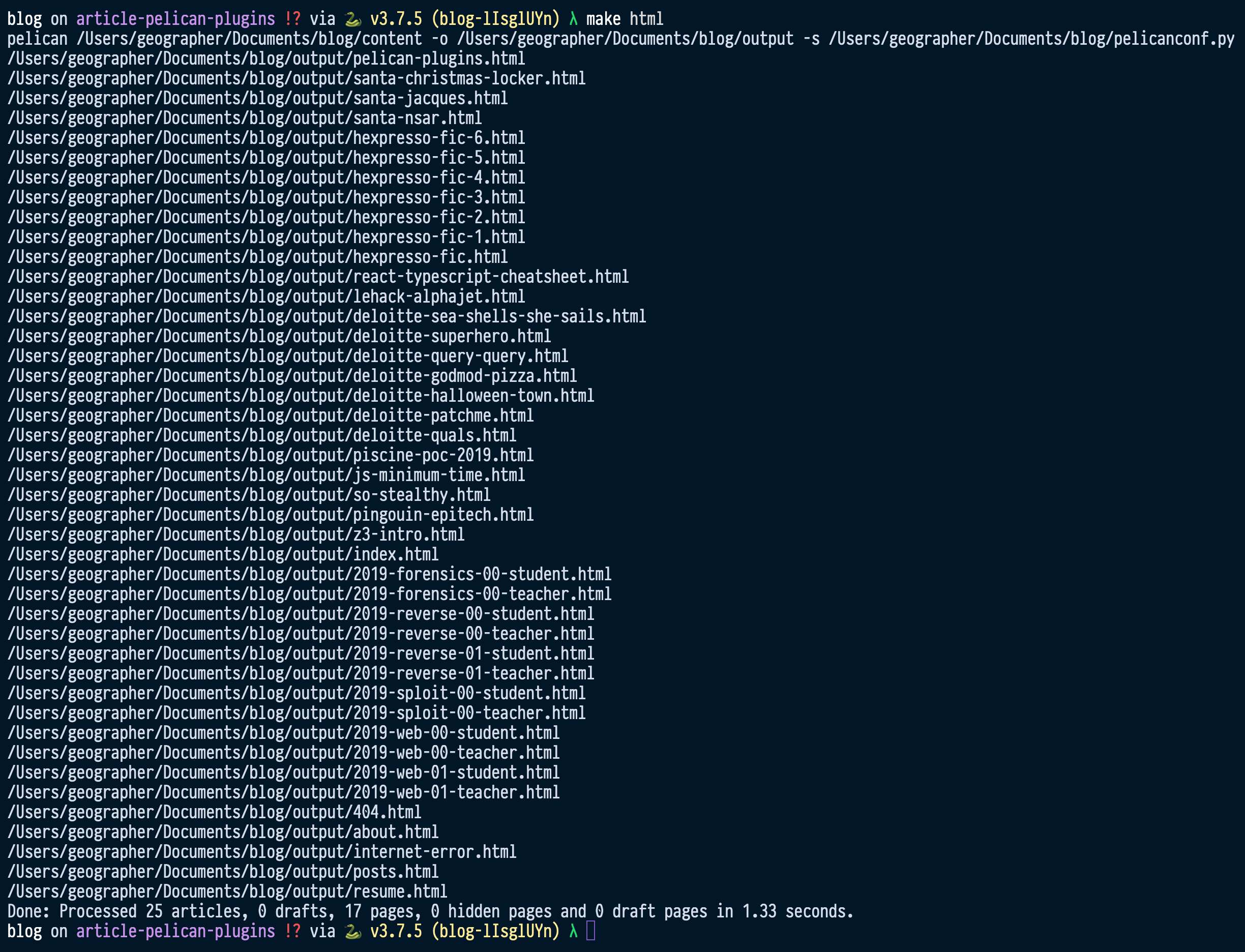Click the 2019-forensics-00-student.html path
The width and height of the screenshot is (1245, 952).
tap(309, 574)
